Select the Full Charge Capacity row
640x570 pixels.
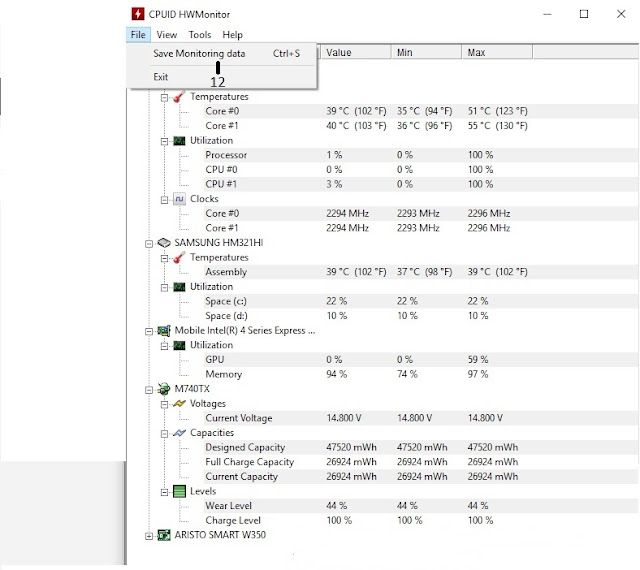[420, 462]
